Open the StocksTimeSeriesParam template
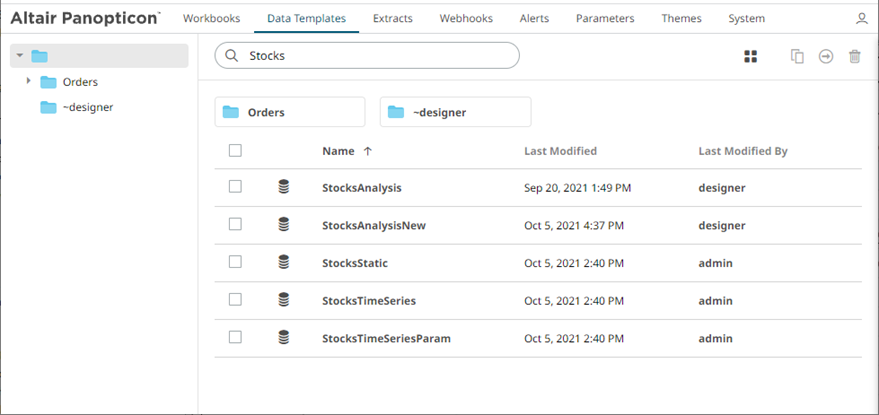The image size is (879, 415). (x=386, y=338)
